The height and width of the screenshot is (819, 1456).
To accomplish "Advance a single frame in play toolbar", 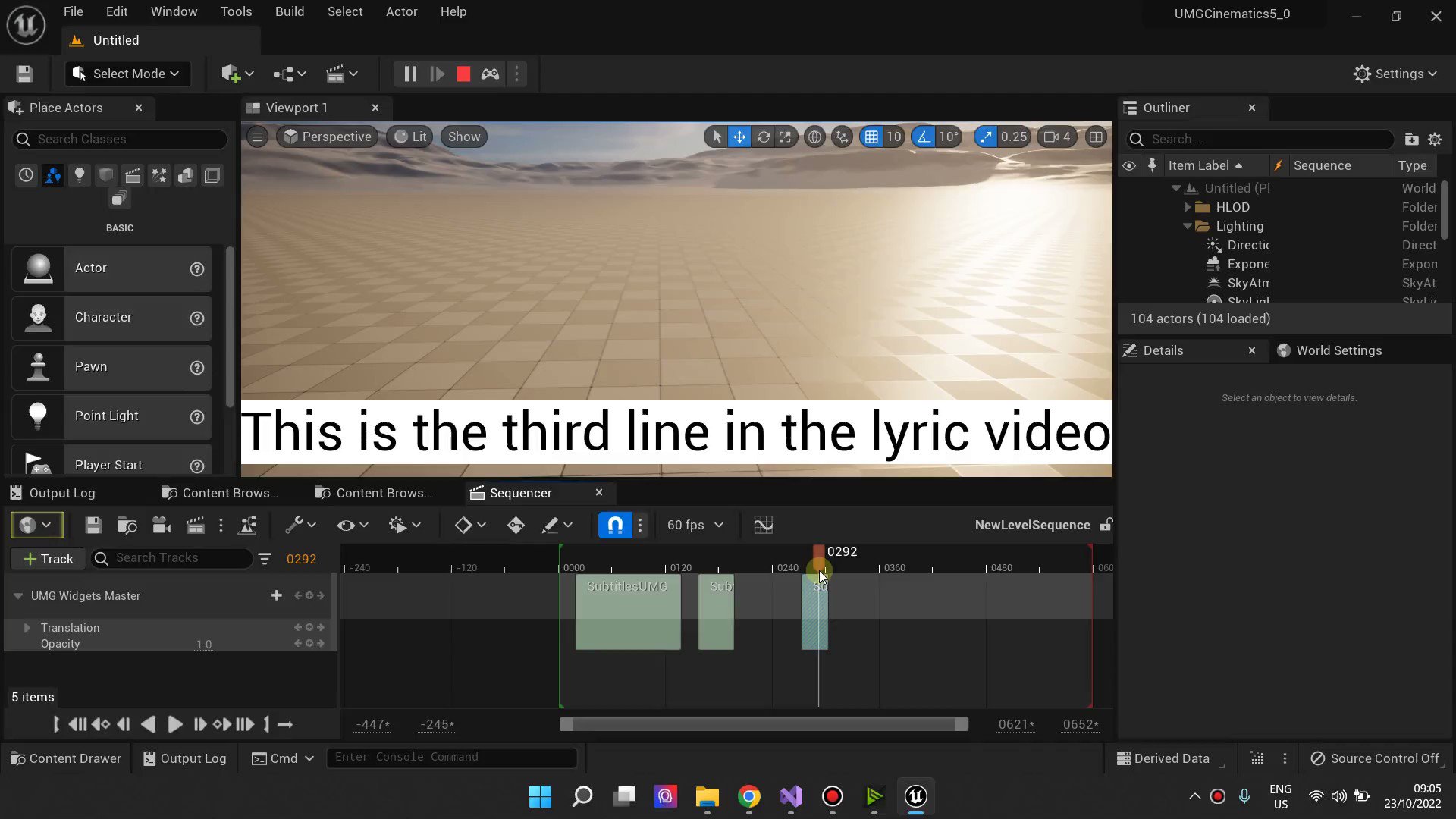I will tap(437, 74).
